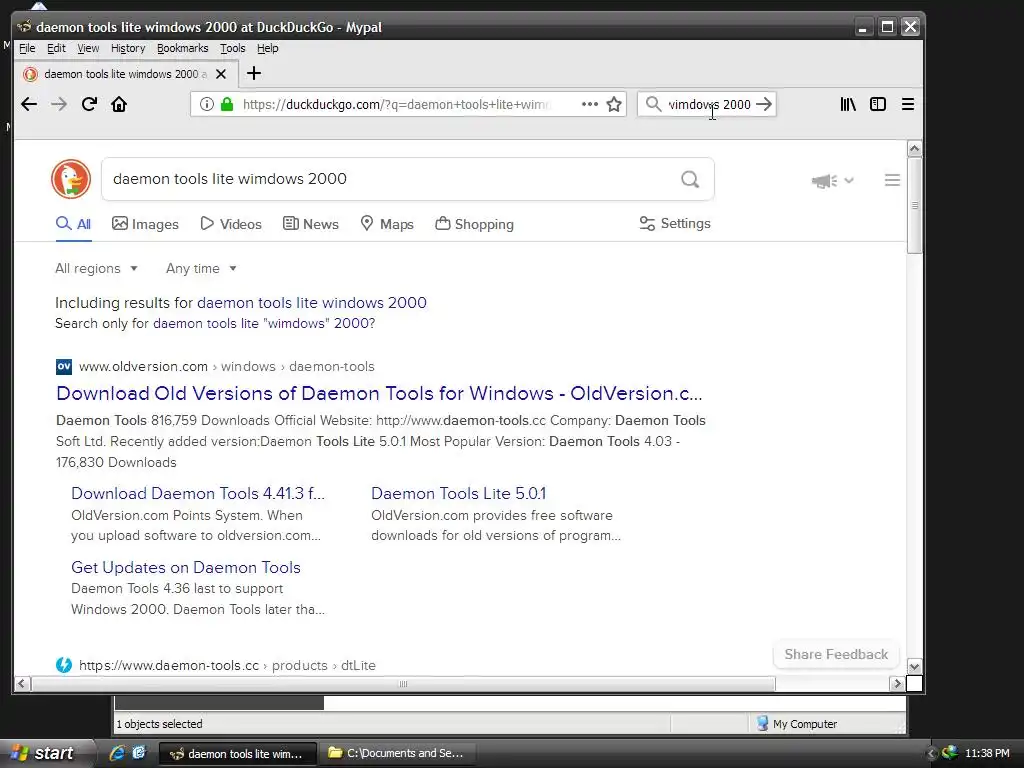Viewport: 1024px width, 768px height.
Task: Show site information icon in address bar
Action: (206, 104)
